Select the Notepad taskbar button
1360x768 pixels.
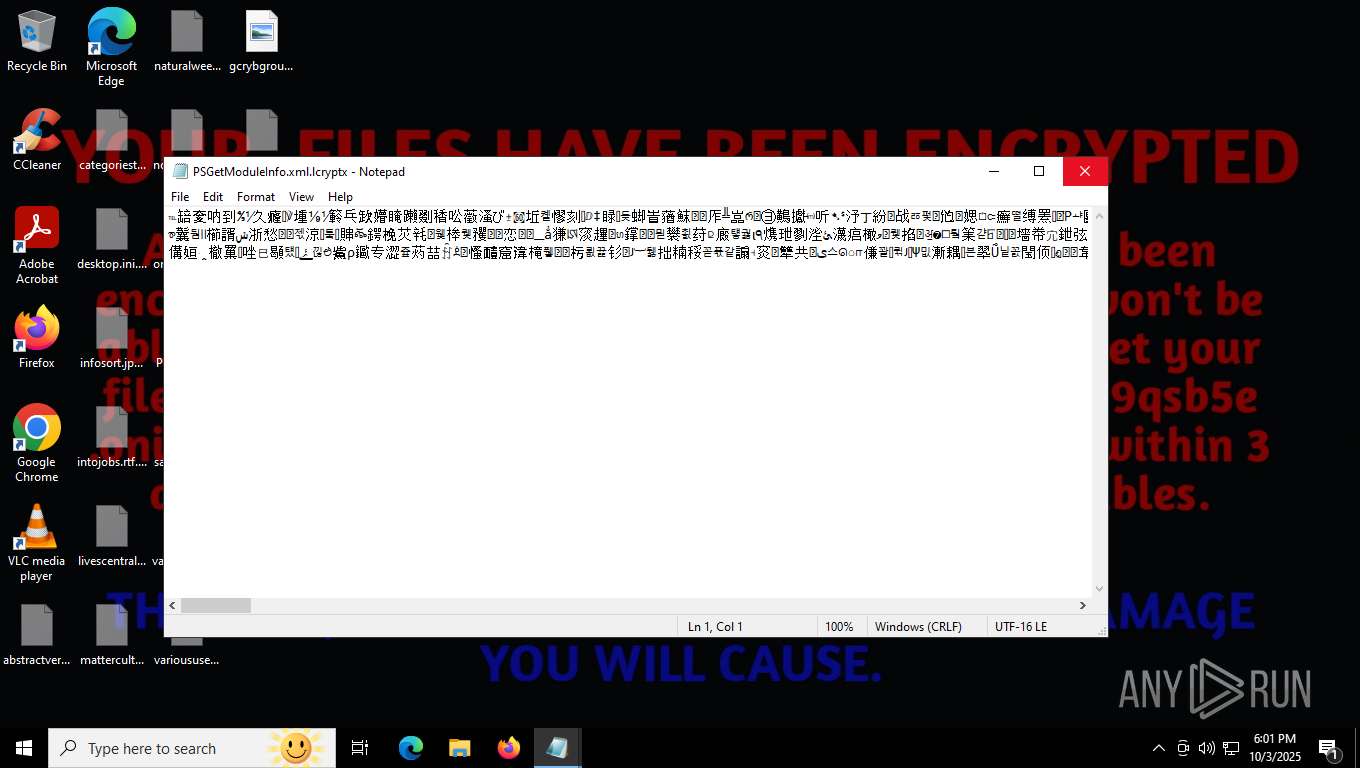(x=558, y=748)
